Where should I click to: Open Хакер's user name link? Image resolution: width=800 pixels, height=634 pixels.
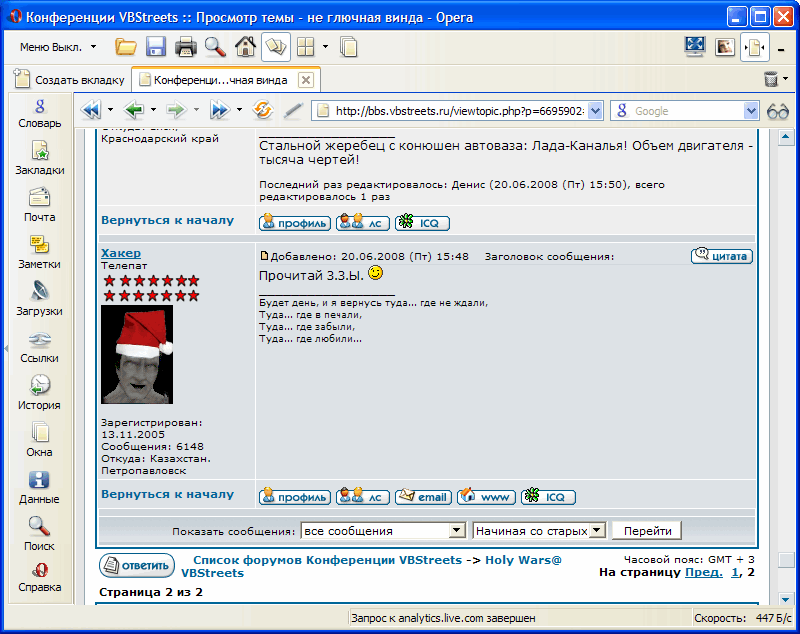pos(121,253)
